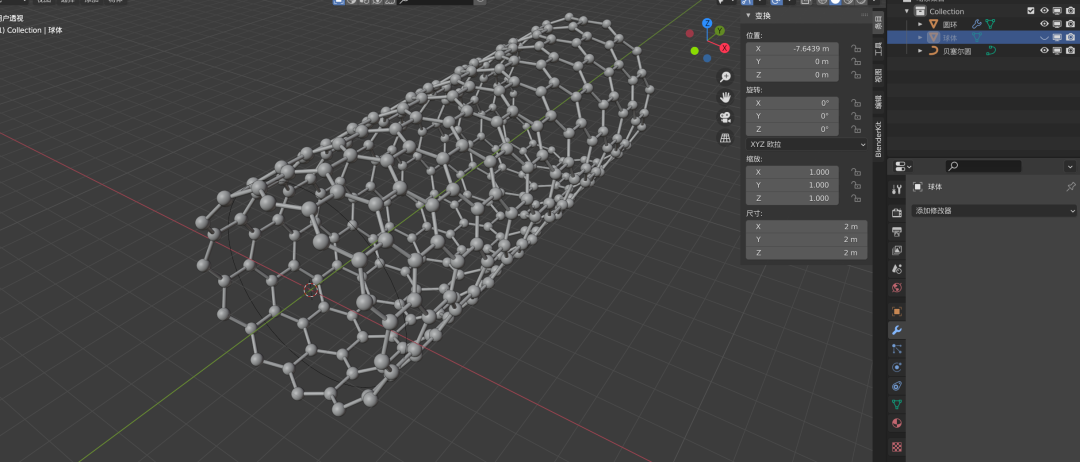Open the Texture properties tab
Image resolution: width=1080 pixels, height=462 pixels.
896,446
